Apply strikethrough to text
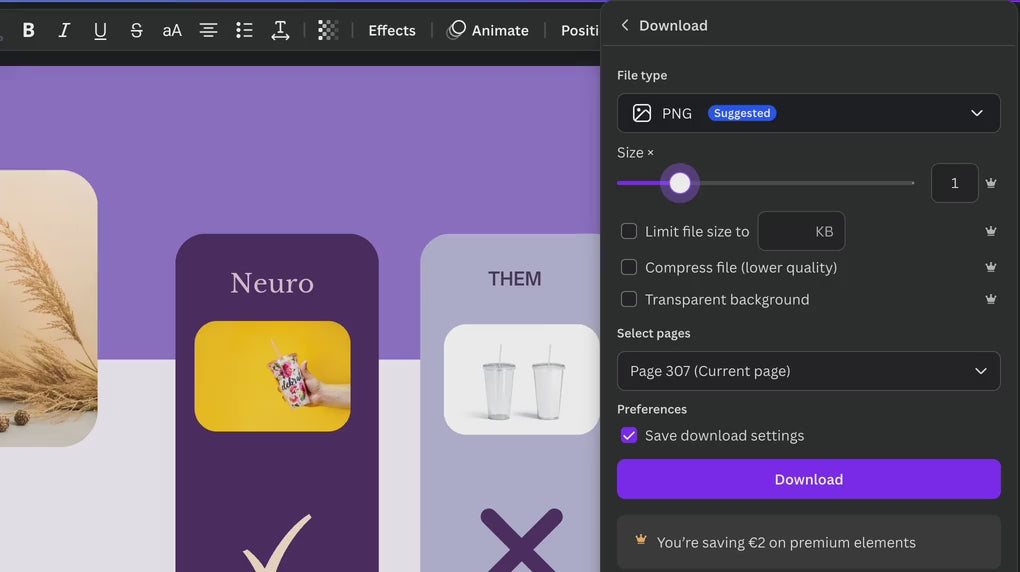Viewport: 1020px width, 572px height. click(136, 30)
